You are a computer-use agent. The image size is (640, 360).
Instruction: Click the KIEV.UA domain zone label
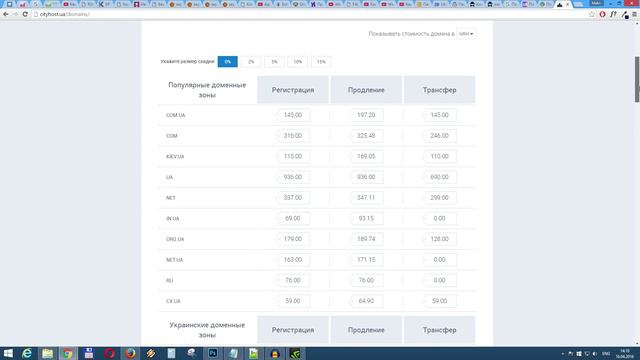(175, 156)
